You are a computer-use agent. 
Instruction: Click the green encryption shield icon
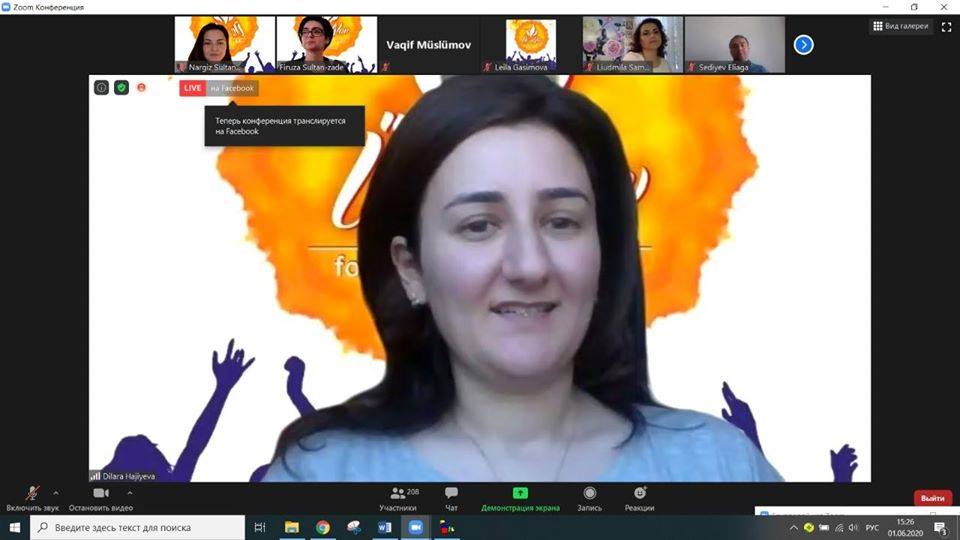coord(121,88)
